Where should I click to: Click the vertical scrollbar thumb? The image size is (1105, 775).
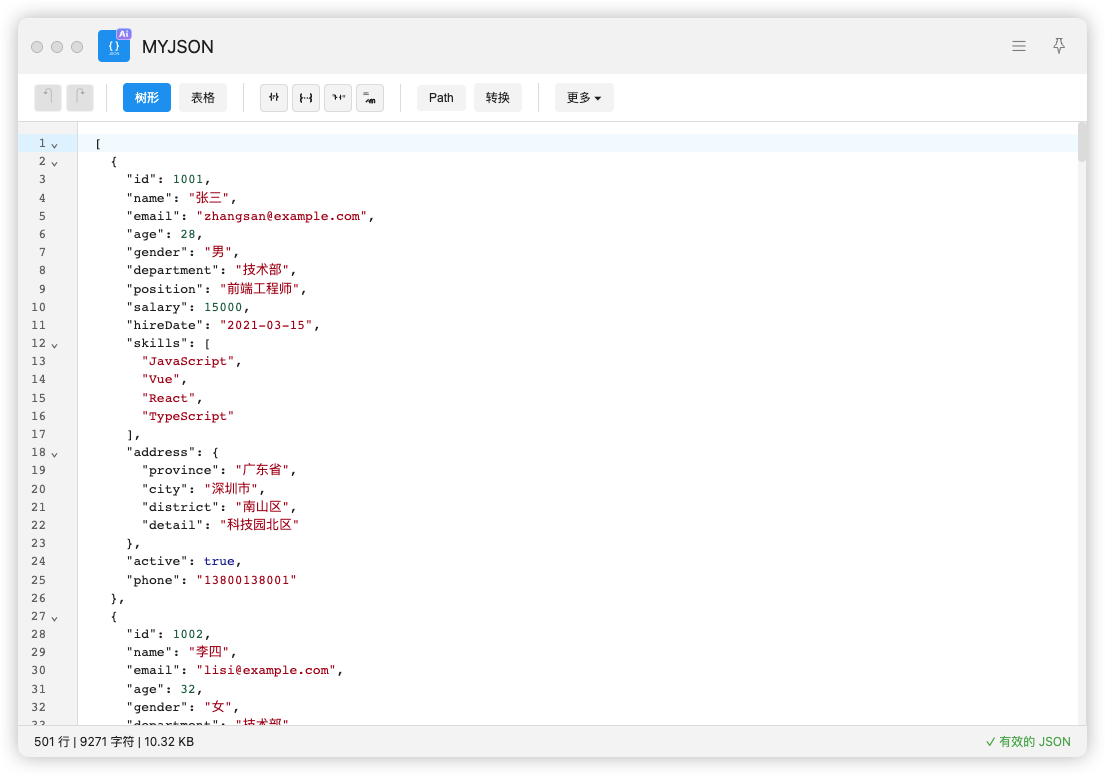[x=1081, y=142]
